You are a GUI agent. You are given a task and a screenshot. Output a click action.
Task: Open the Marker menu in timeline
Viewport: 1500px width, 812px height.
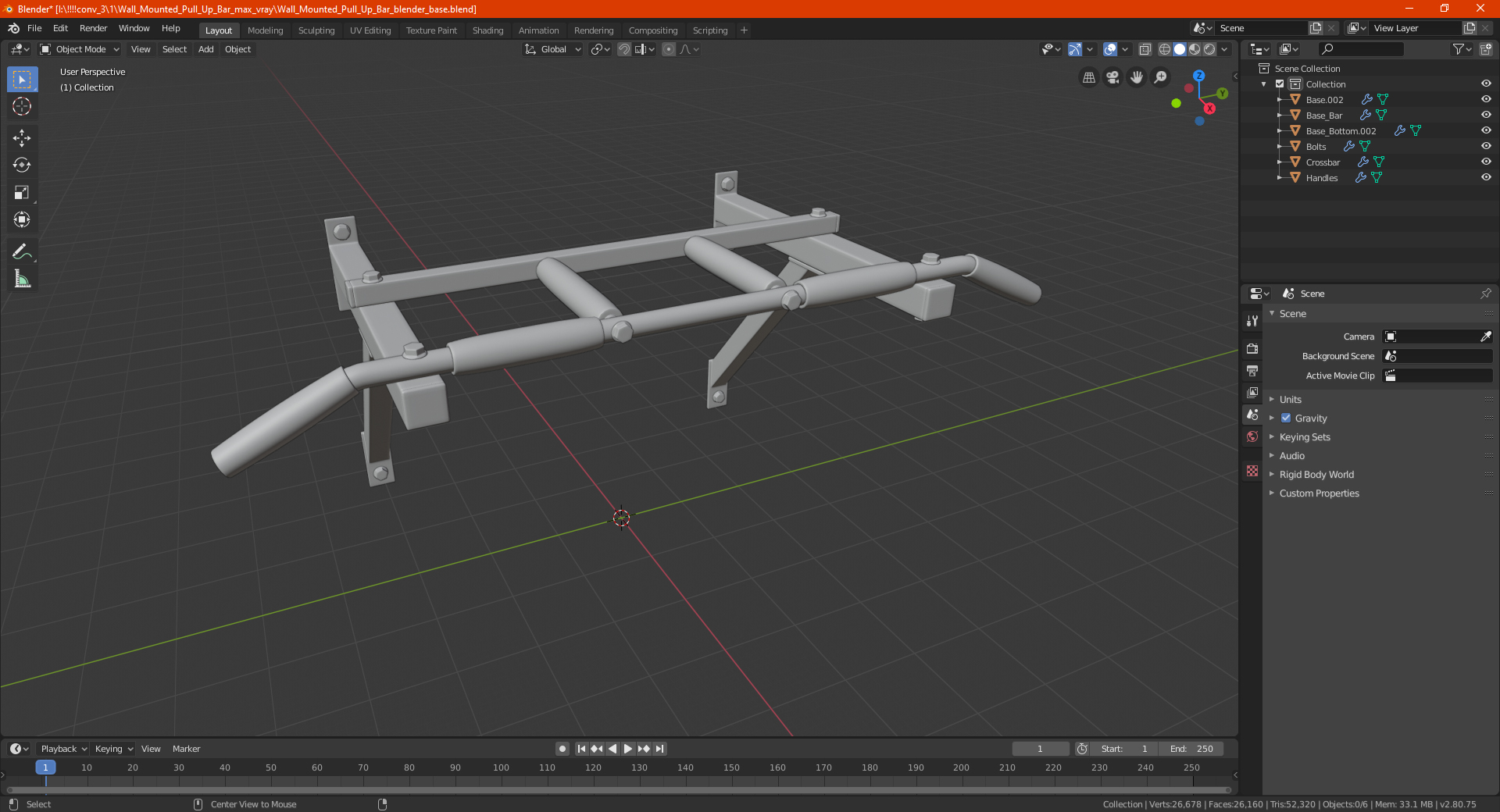coord(186,749)
